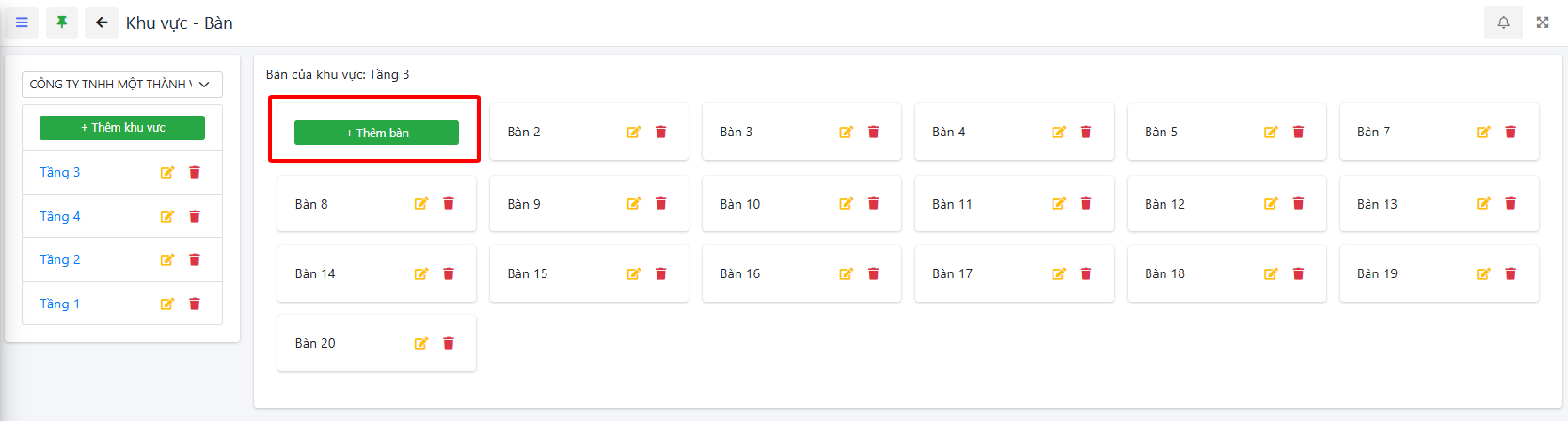Open the notifications bell
The height and width of the screenshot is (421, 1568).
point(1503,23)
